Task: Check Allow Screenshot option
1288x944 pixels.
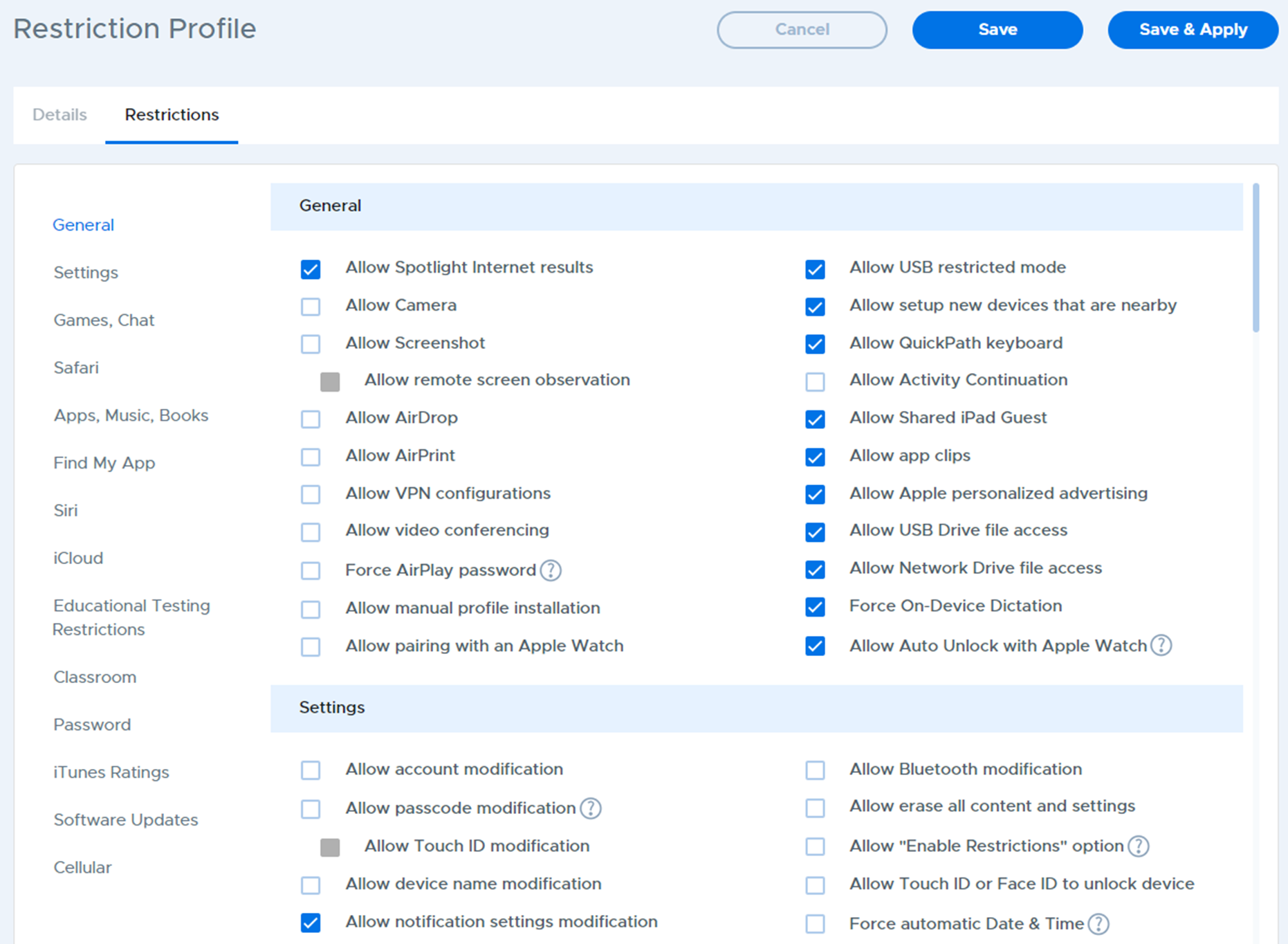Action: (x=311, y=343)
